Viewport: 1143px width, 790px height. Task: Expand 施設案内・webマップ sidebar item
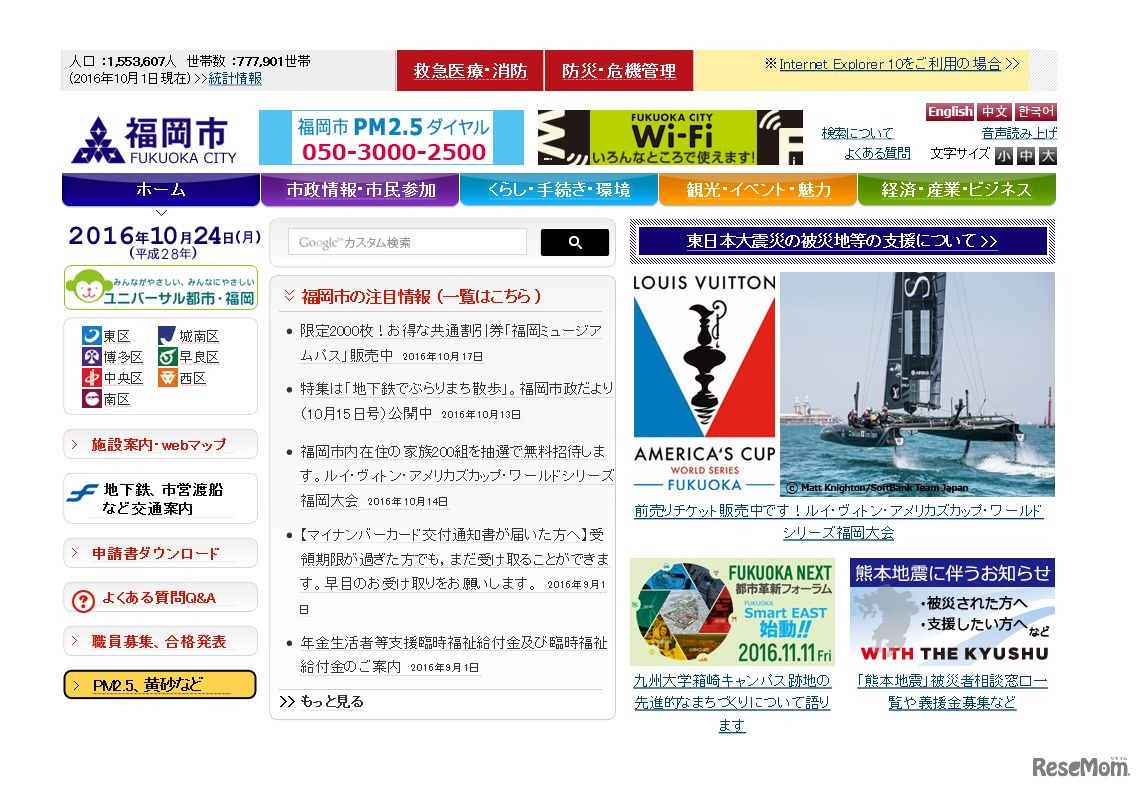coord(160,444)
